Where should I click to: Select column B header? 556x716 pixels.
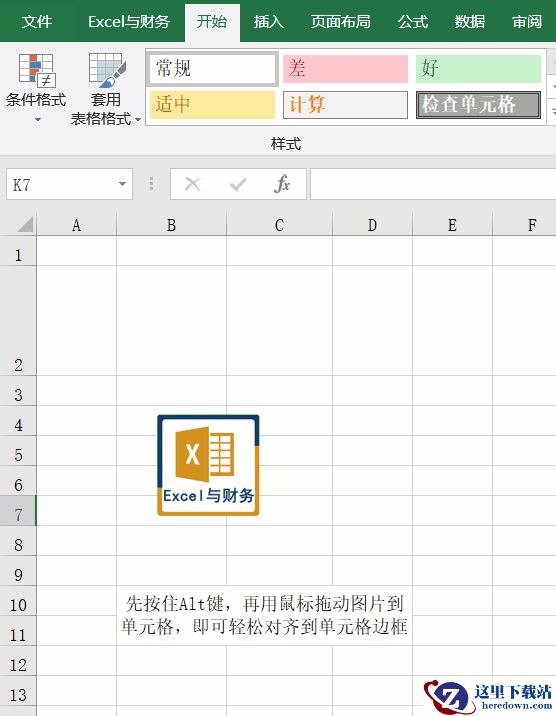click(172, 225)
